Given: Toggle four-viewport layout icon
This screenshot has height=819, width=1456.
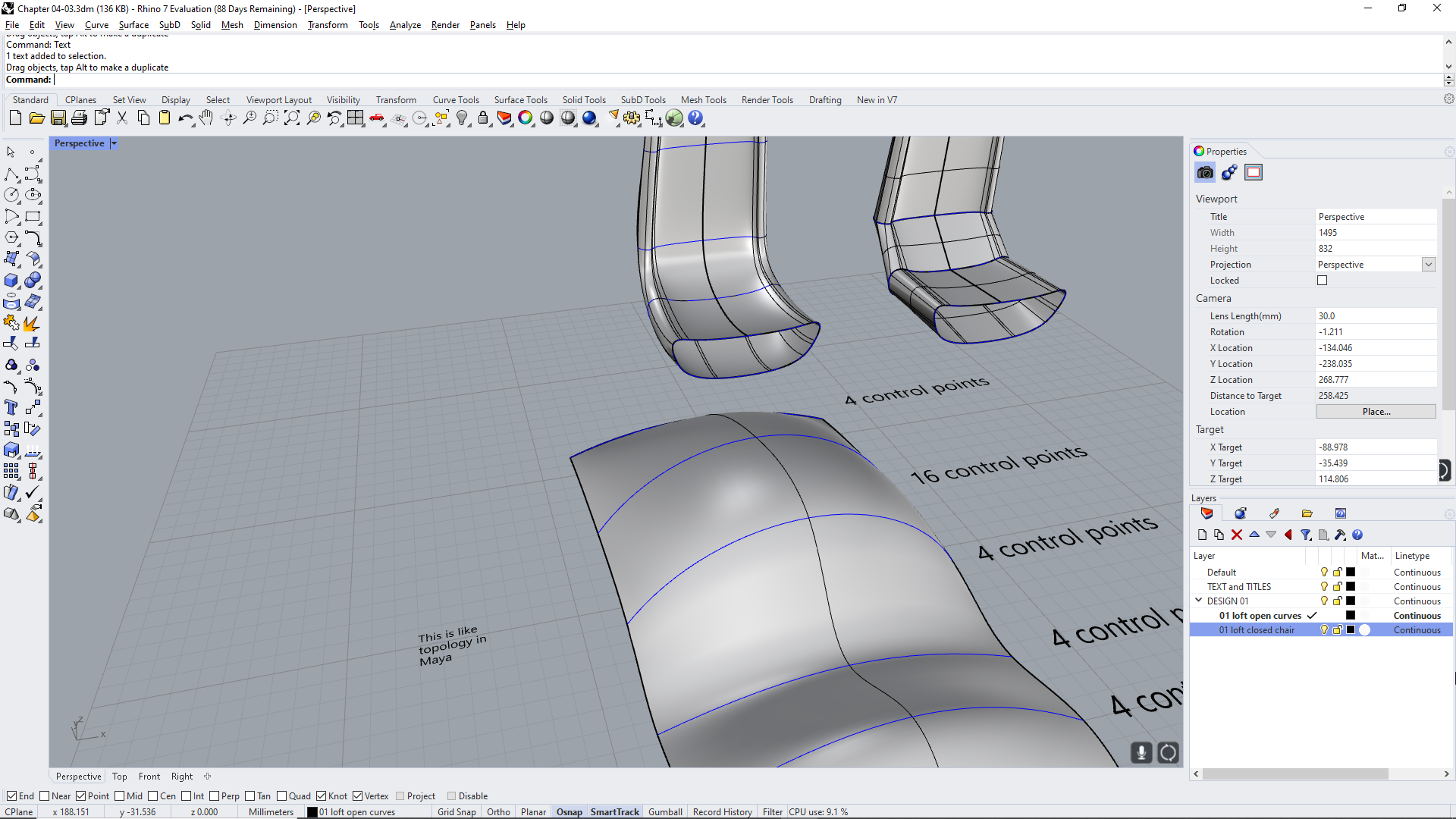Looking at the screenshot, I should pos(356,118).
